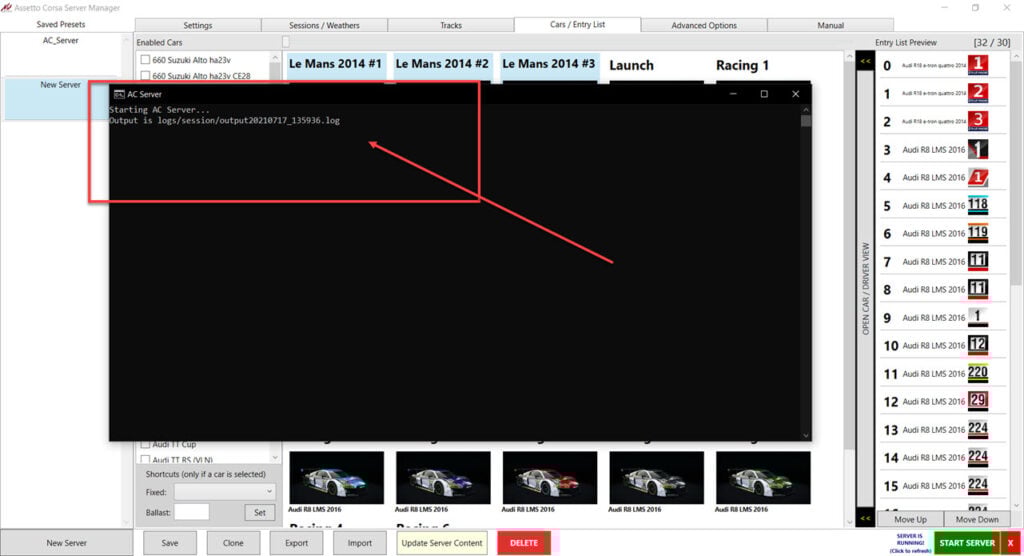Image resolution: width=1024 pixels, height=556 pixels.
Task: Select the Cars / Entry List tab
Action: pos(577,24)
